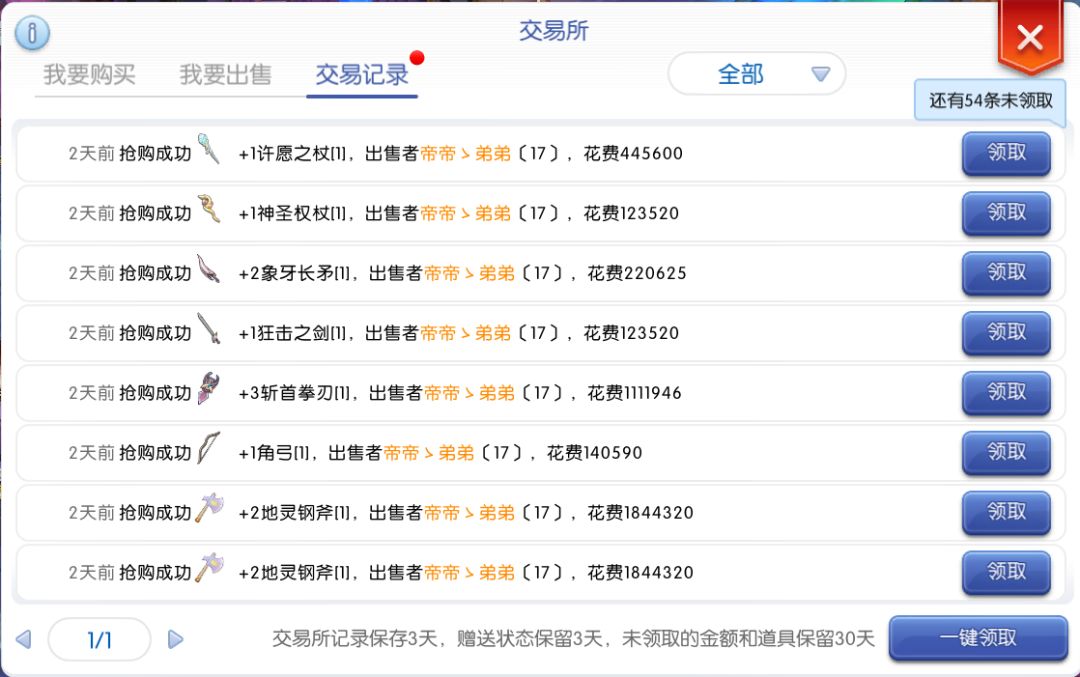Open the info icon at top left
Screen dimensions: 1080x677
(32, 32)
